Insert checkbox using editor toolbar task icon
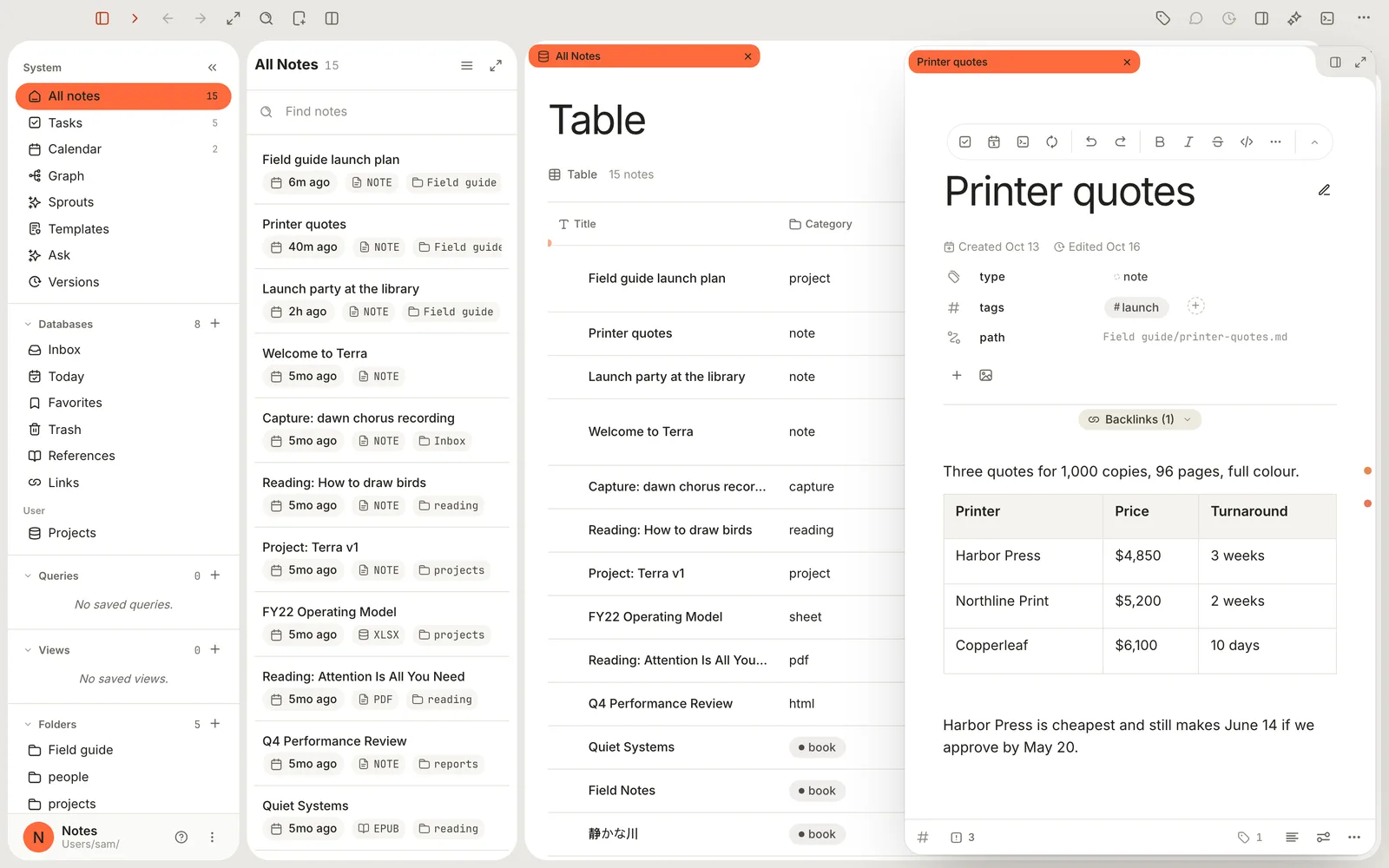The width and height of the screenshot is (1389, 868). [965, 141]
